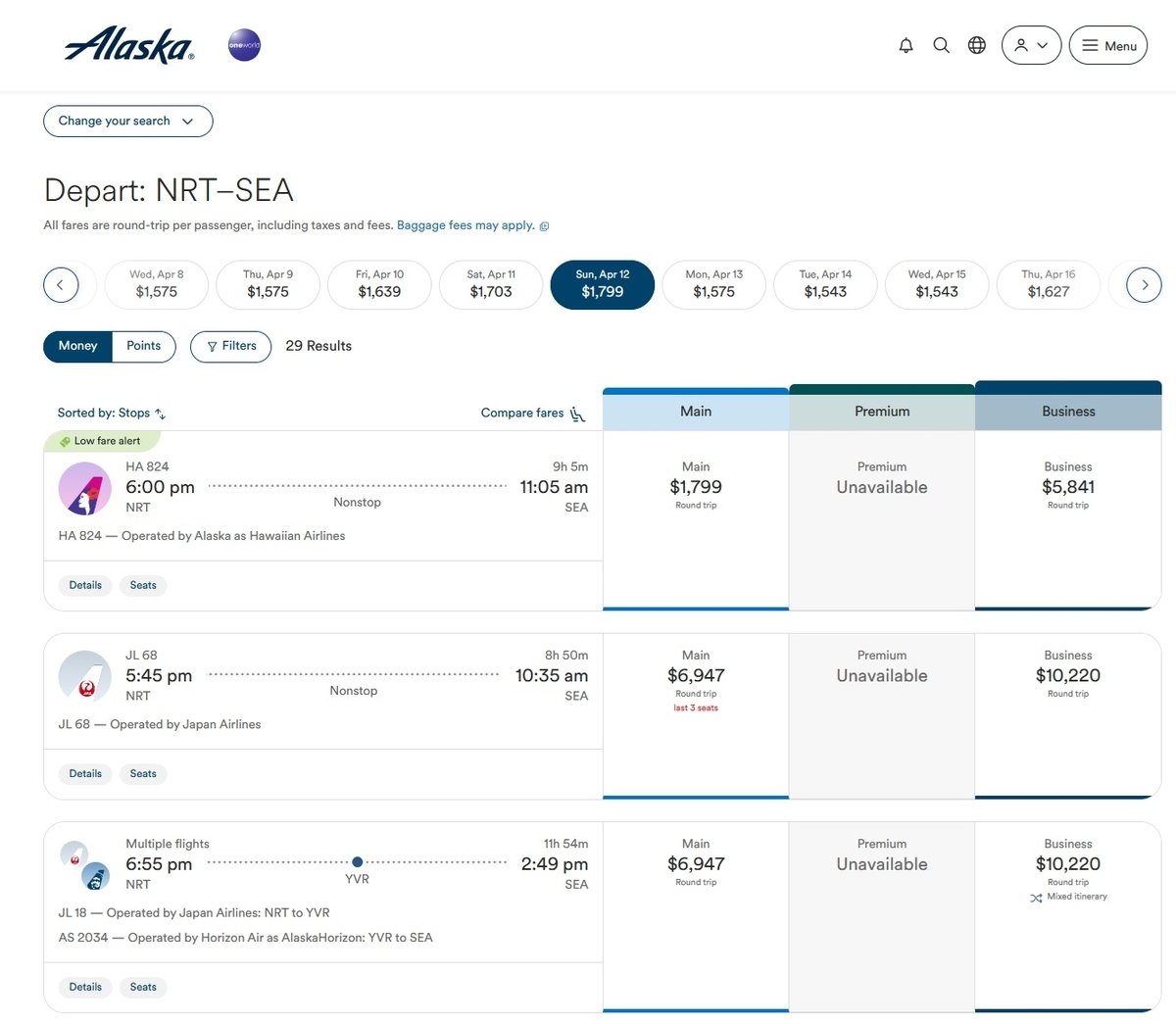Open the account profile dropdown
The image size is (1176, 1024).
tap(1031, 45)
